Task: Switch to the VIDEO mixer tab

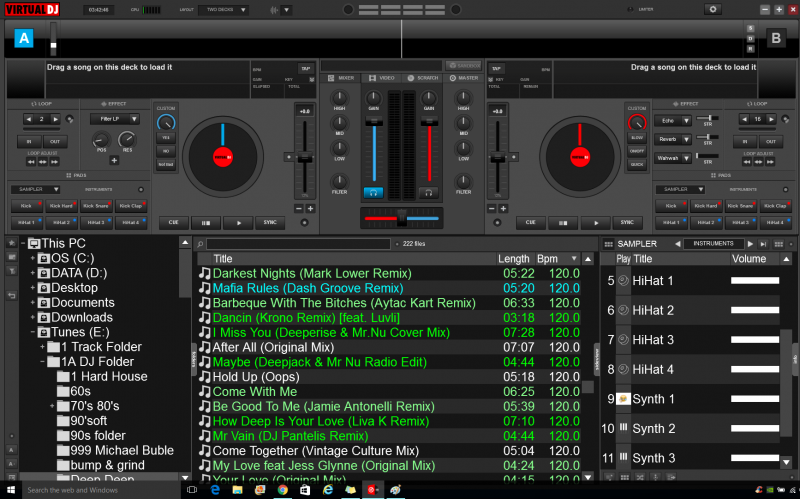Action: pyautogui.click(x=384, y=77)
